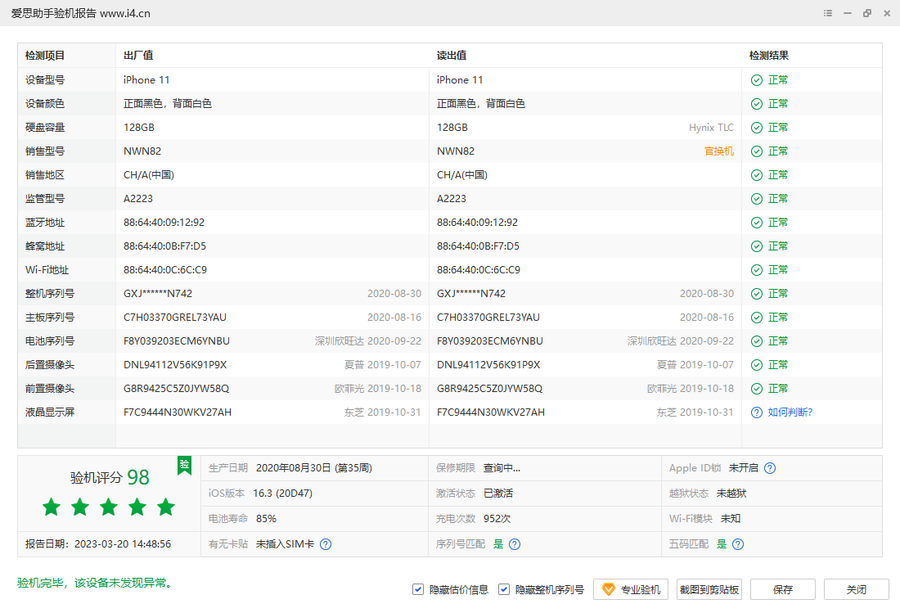Open the list menu icon in title bar

pos(828,13)
